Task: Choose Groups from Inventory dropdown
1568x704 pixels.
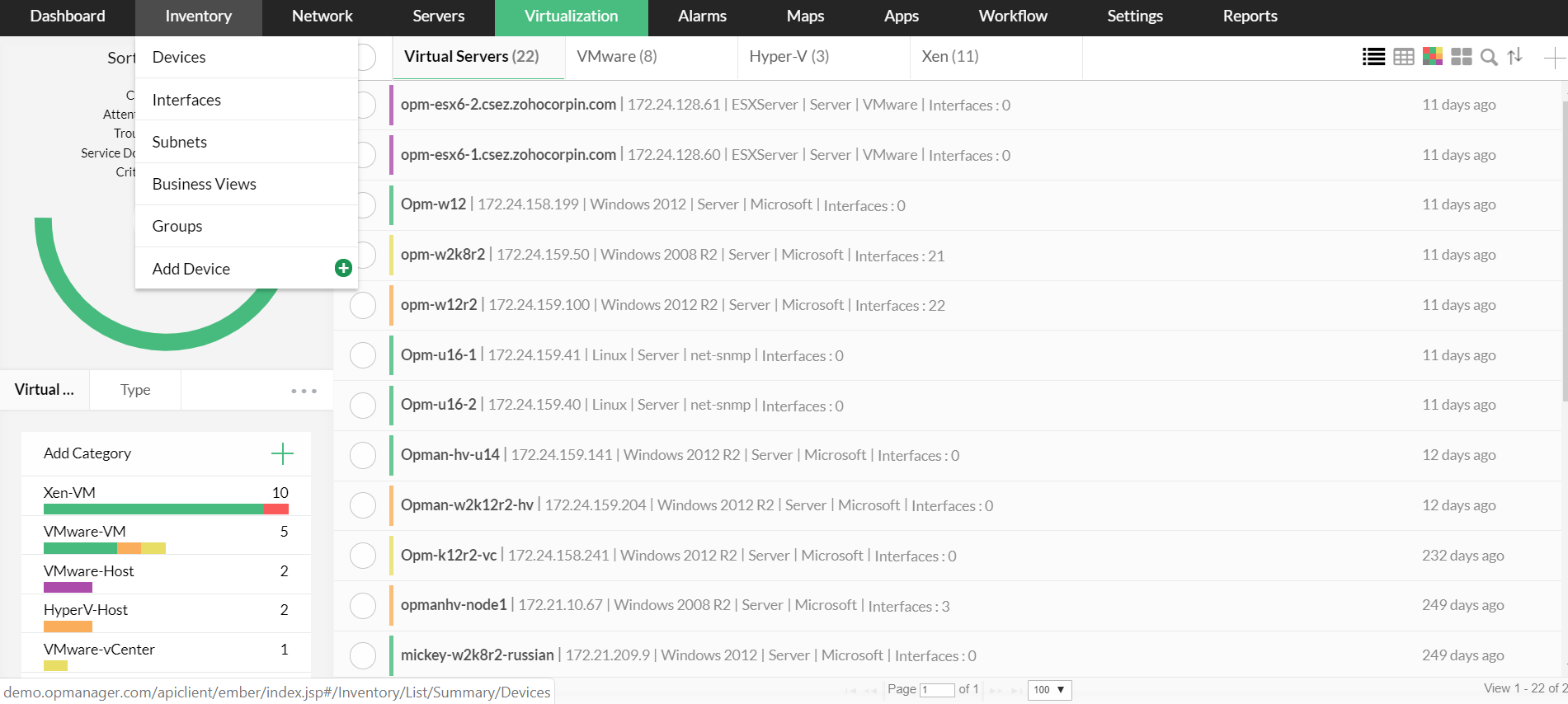Action: pyautogui.click(x=247, y=226)
